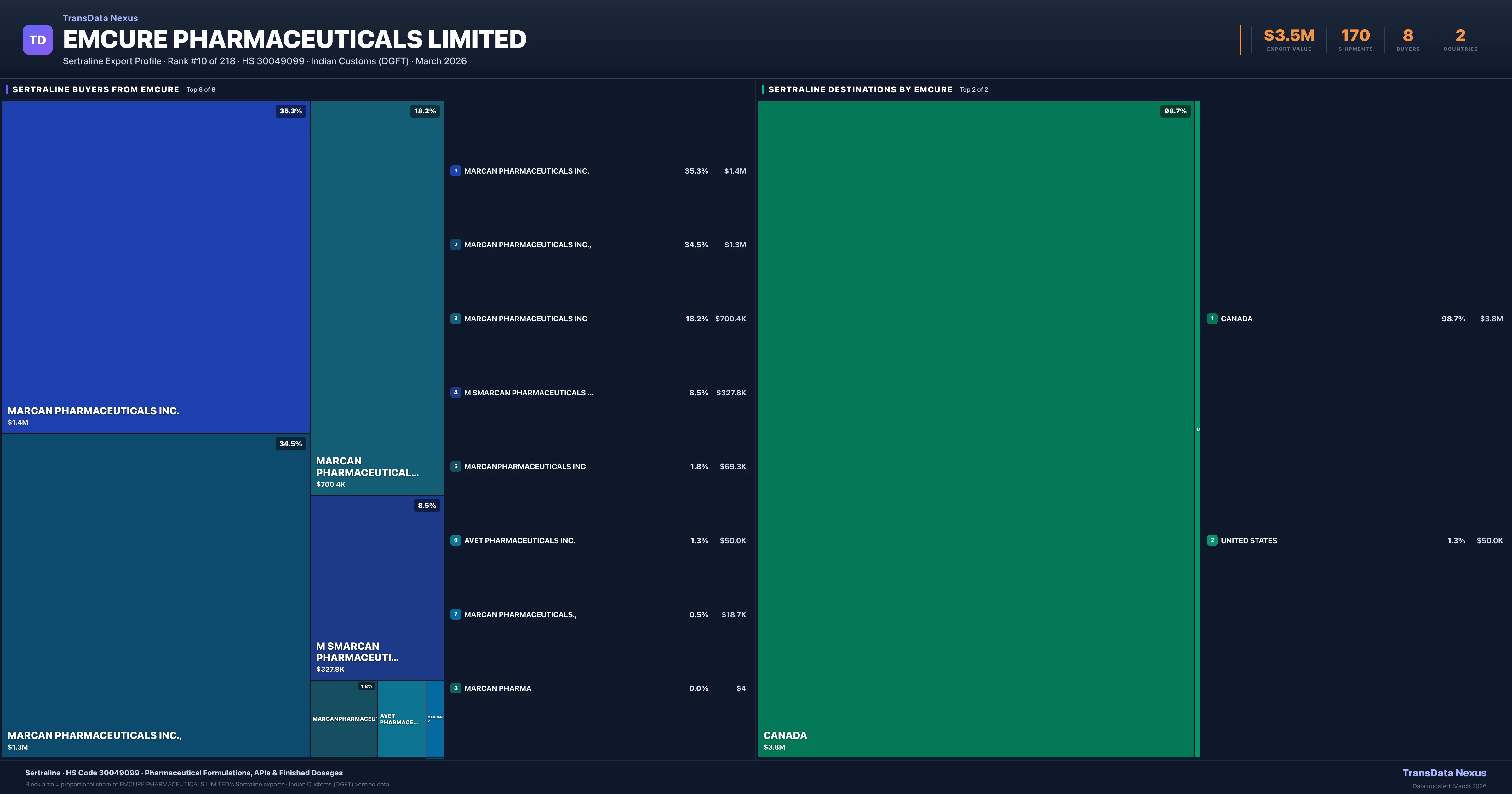Viewport: 1512px width, 794px height.
Task: Click rank badge 6 beside Avet Pharmaceuticals
Action: [455, 540]
